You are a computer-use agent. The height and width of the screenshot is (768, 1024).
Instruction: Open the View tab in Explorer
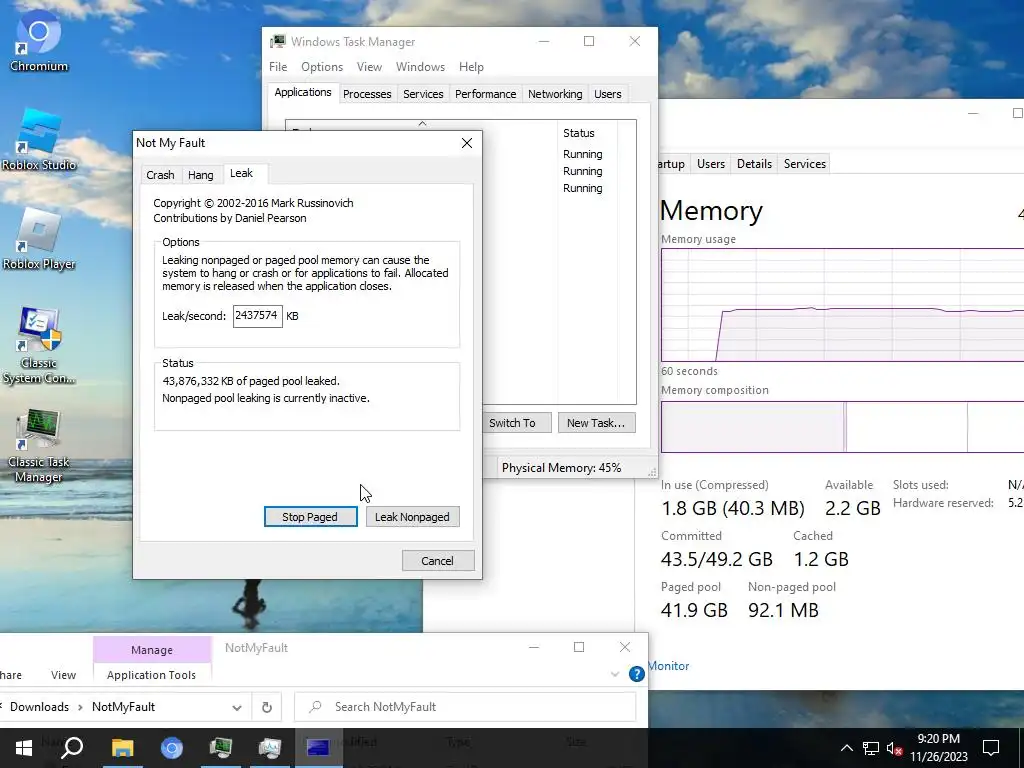pos(63,675)
